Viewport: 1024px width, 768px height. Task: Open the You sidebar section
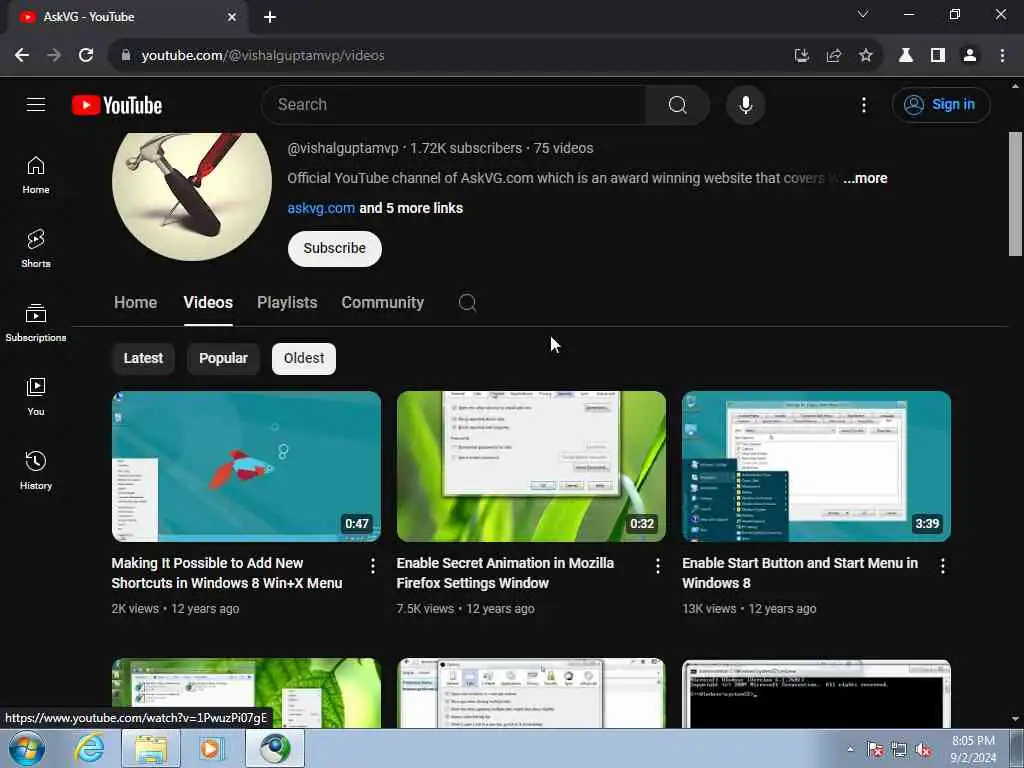(x=36, y=396)
